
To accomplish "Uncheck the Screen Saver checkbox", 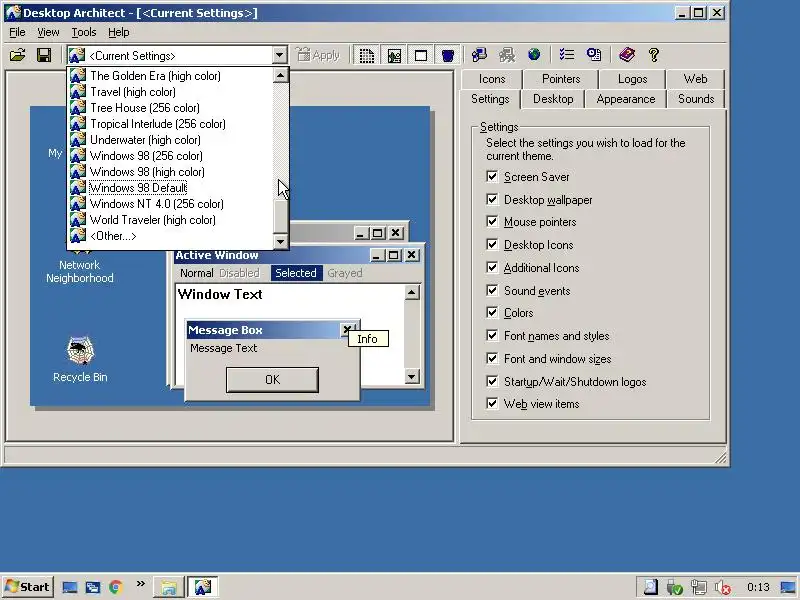I will 492,177.
